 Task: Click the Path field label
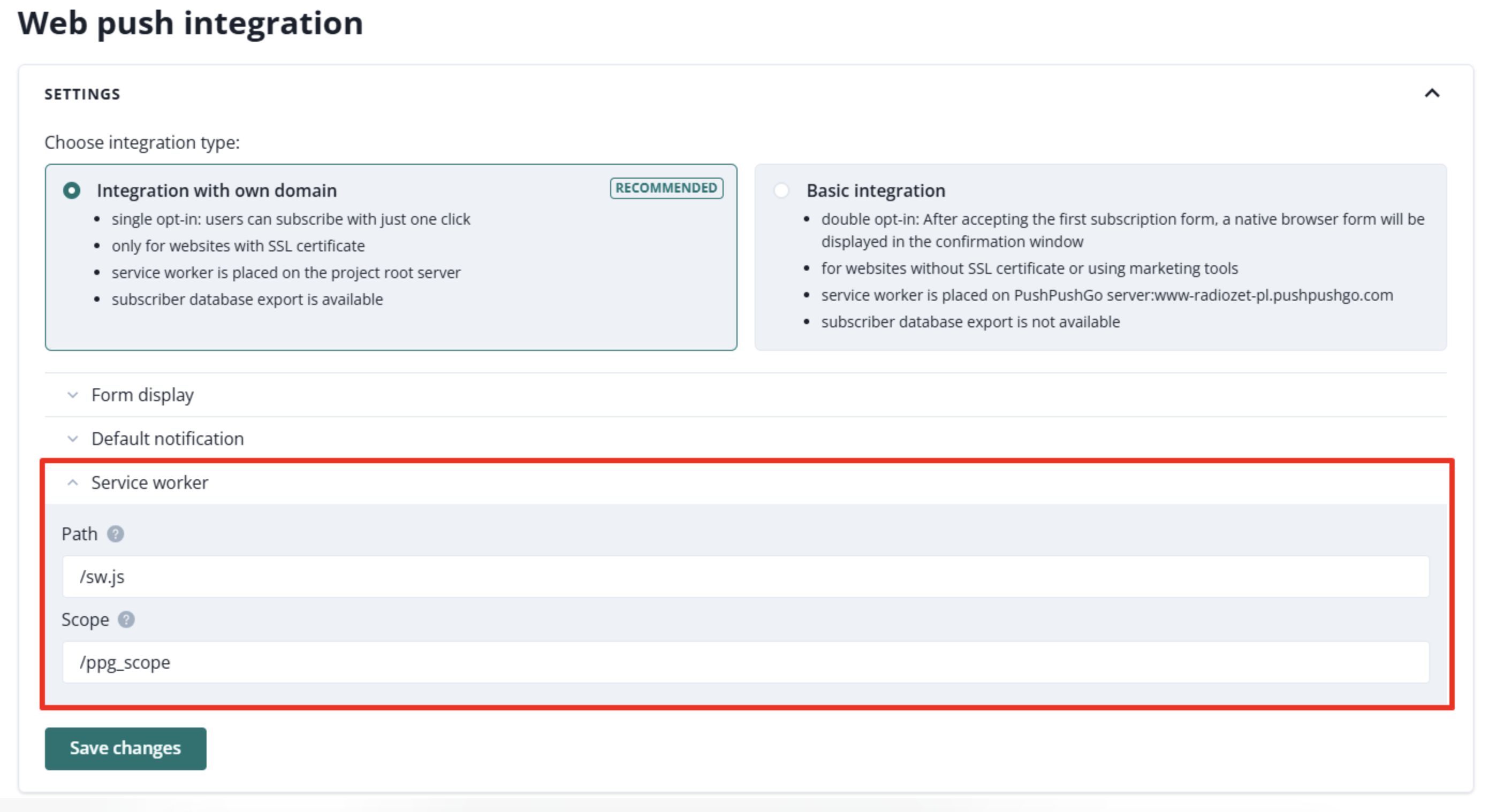(80, 534)
